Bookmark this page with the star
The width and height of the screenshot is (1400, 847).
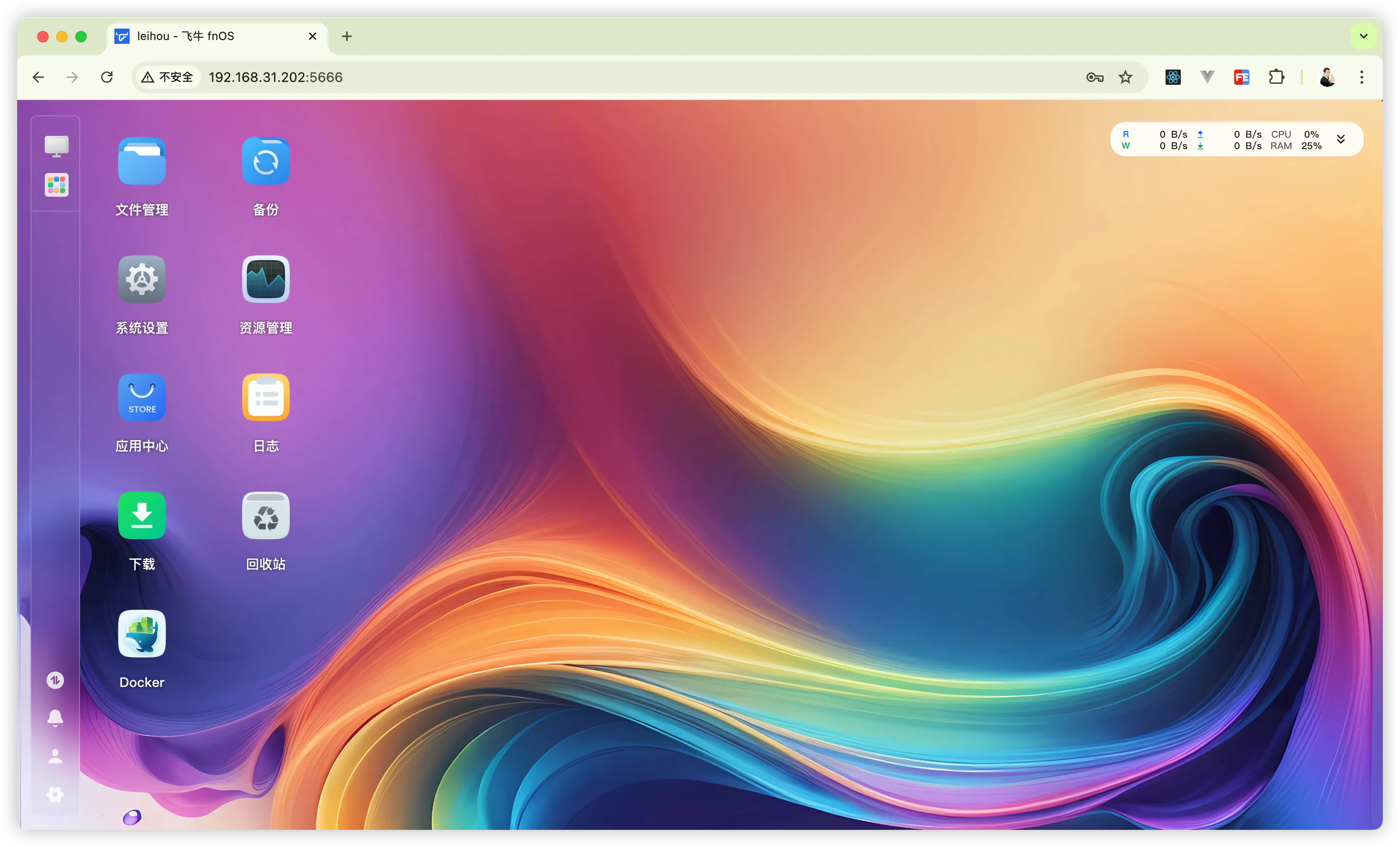click(1126, 77)
